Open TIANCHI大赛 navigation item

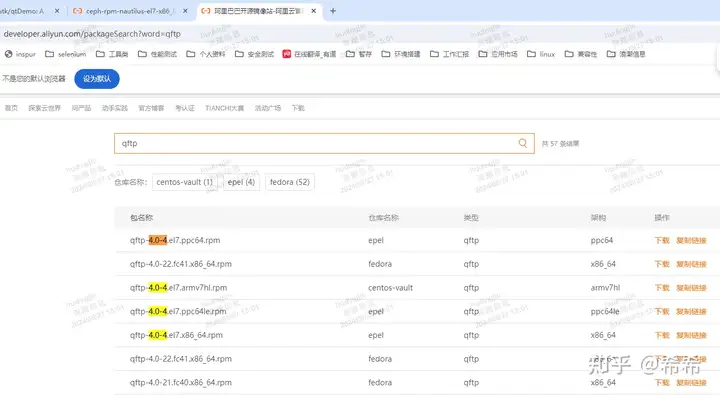225,108
